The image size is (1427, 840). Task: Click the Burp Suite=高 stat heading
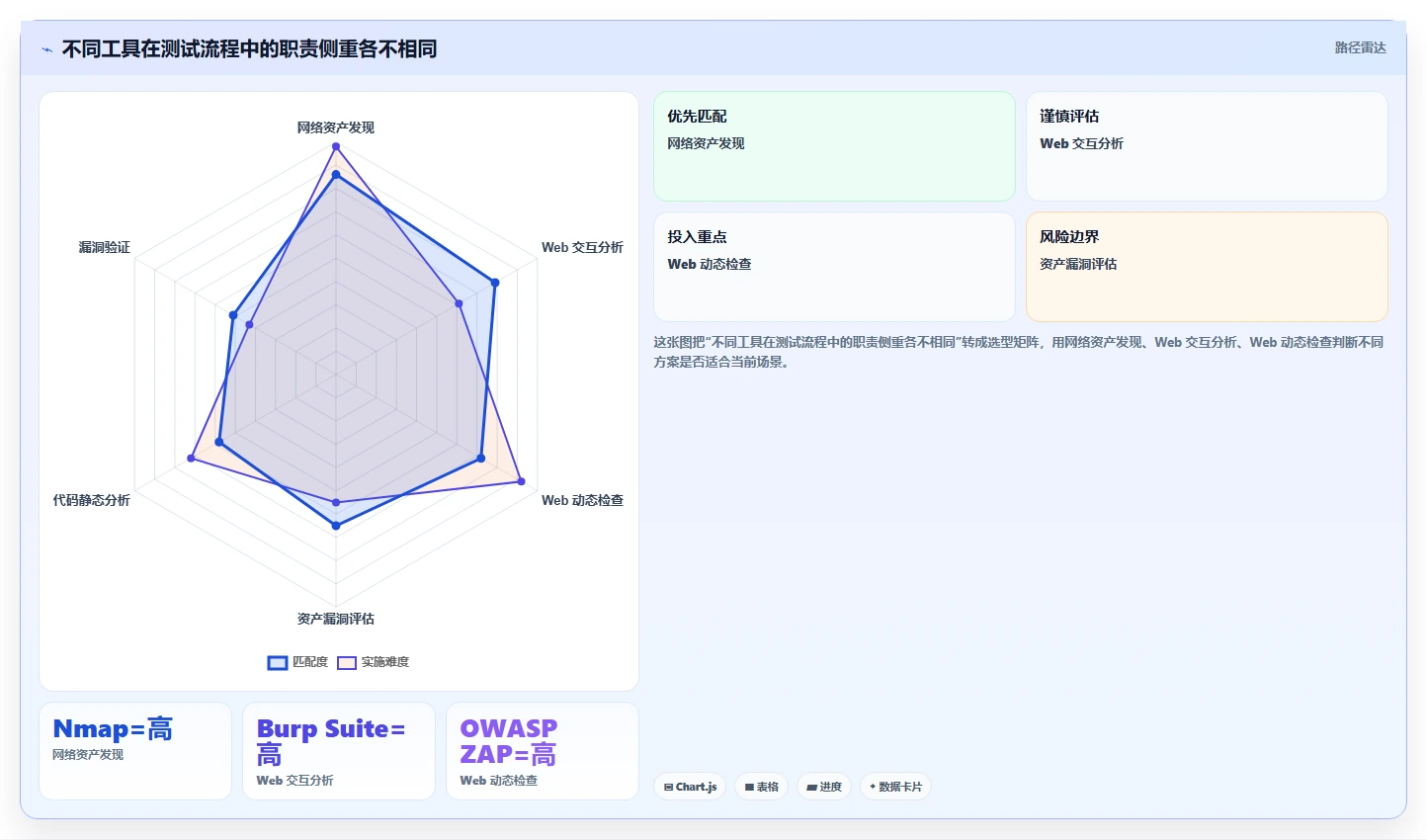331,742
